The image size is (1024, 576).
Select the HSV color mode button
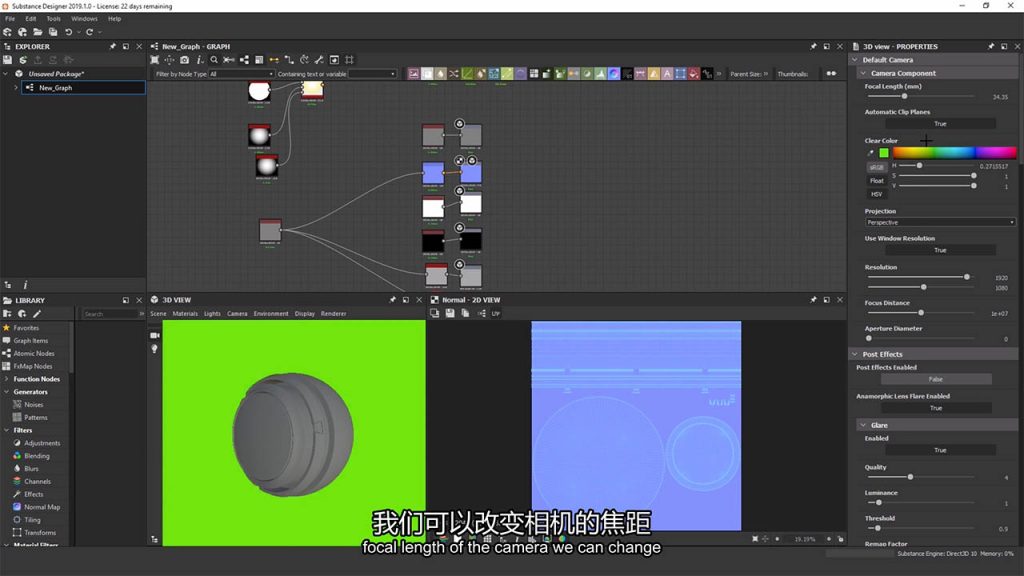pos(876,194)
